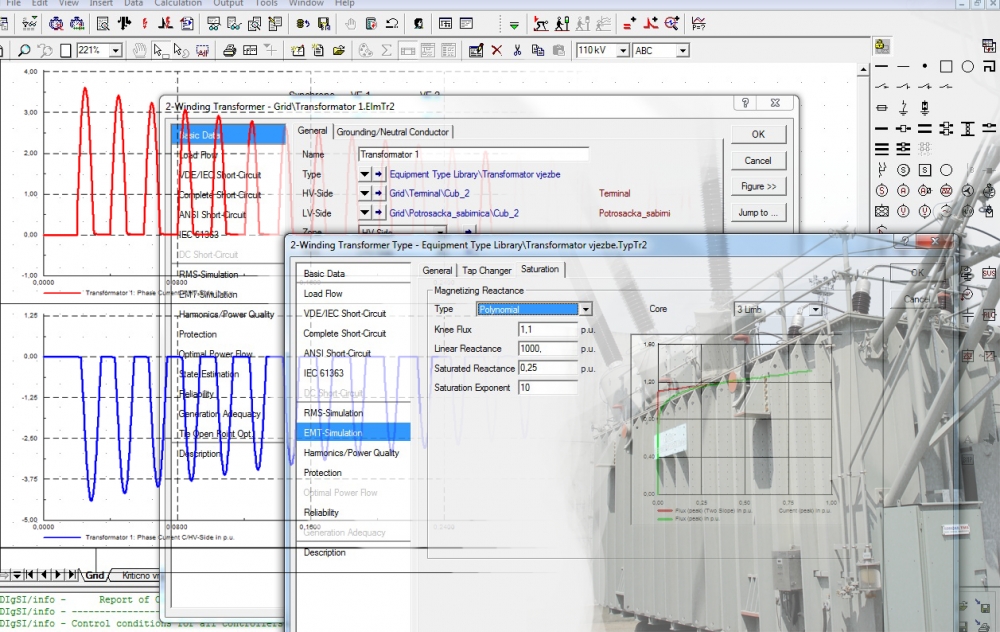Select the boxed S element in palette
1000x632 pixels.
(x=925, y=170)
